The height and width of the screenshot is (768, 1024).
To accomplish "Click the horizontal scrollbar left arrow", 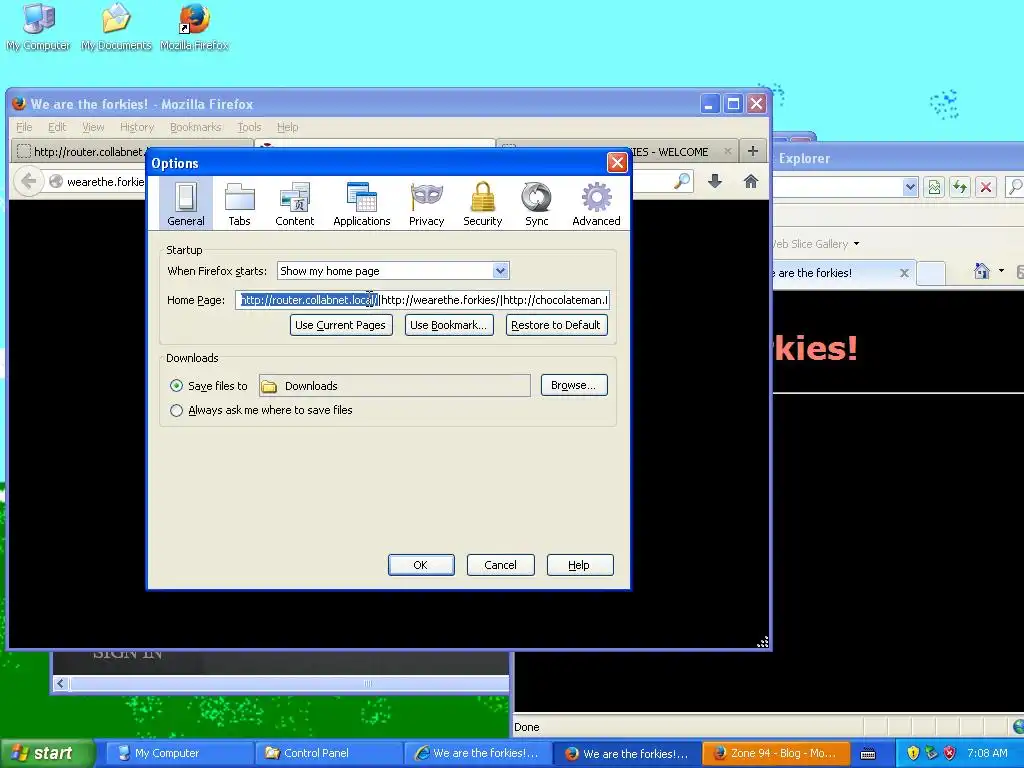I will [x=61, y=684].
